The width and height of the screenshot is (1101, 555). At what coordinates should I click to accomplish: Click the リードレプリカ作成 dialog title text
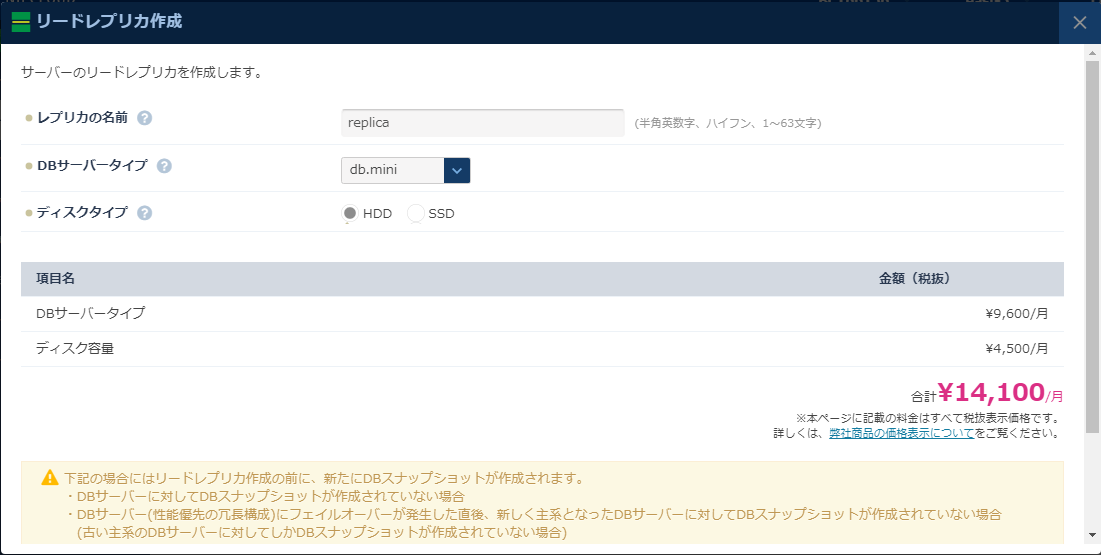[110, 21]
